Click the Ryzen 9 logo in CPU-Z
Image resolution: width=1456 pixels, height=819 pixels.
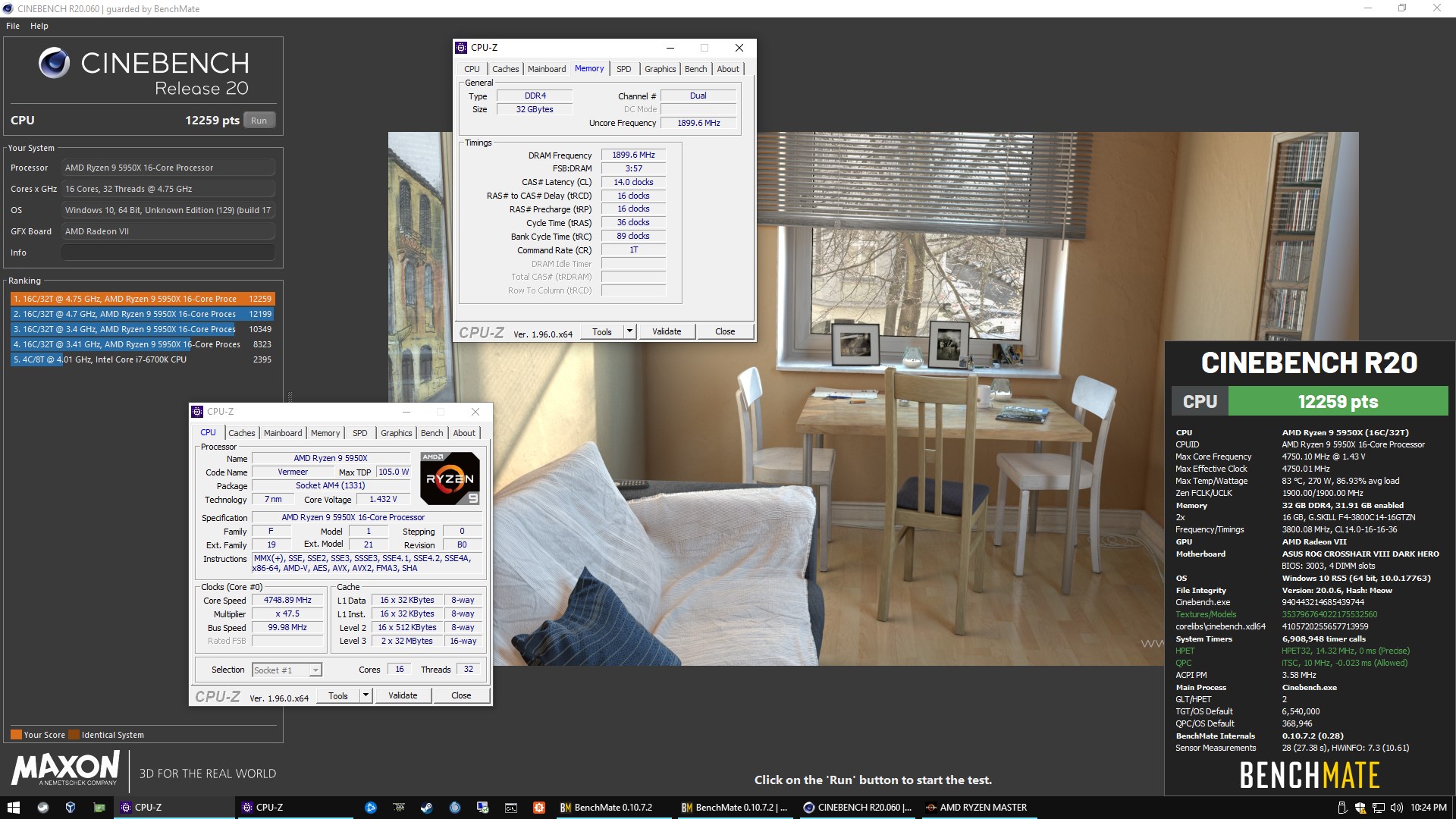[x=450, y=479]
